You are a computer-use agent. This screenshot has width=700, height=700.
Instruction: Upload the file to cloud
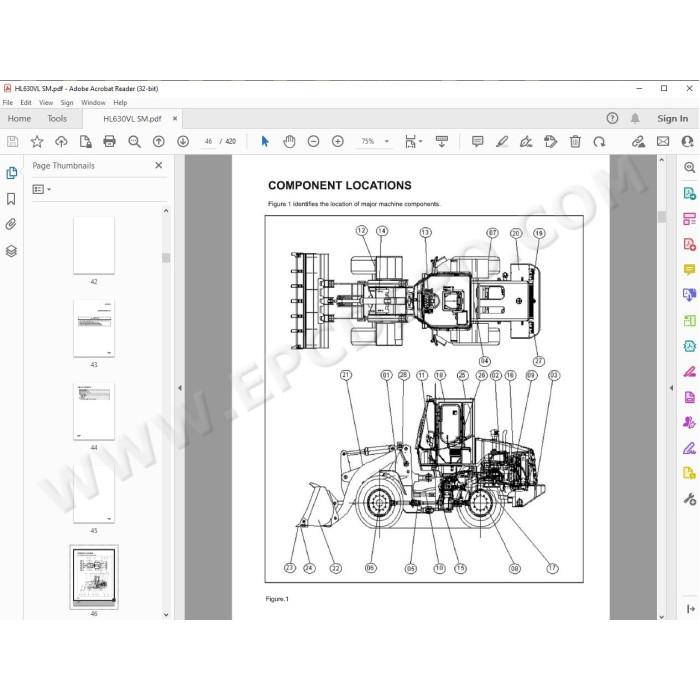pos(61,142)
